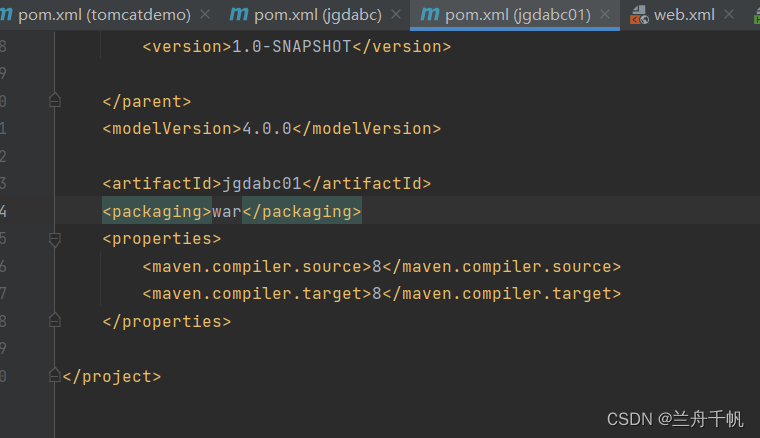The width and height of the screenshot is (760, 438).
Task: Click fold marker at closing properties tag
Action: click(x=55, y=322)
